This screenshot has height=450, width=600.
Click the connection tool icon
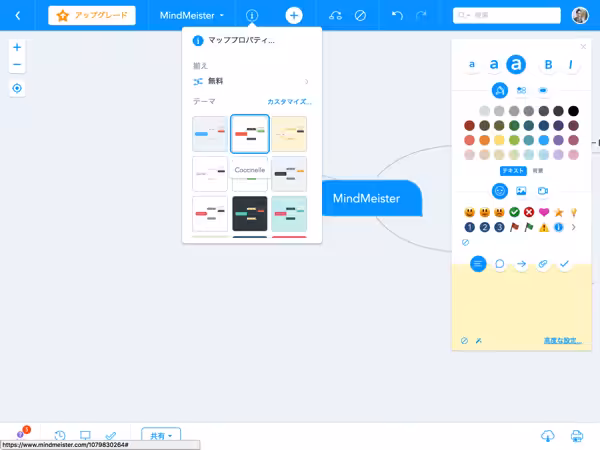(x=335, y=15)
